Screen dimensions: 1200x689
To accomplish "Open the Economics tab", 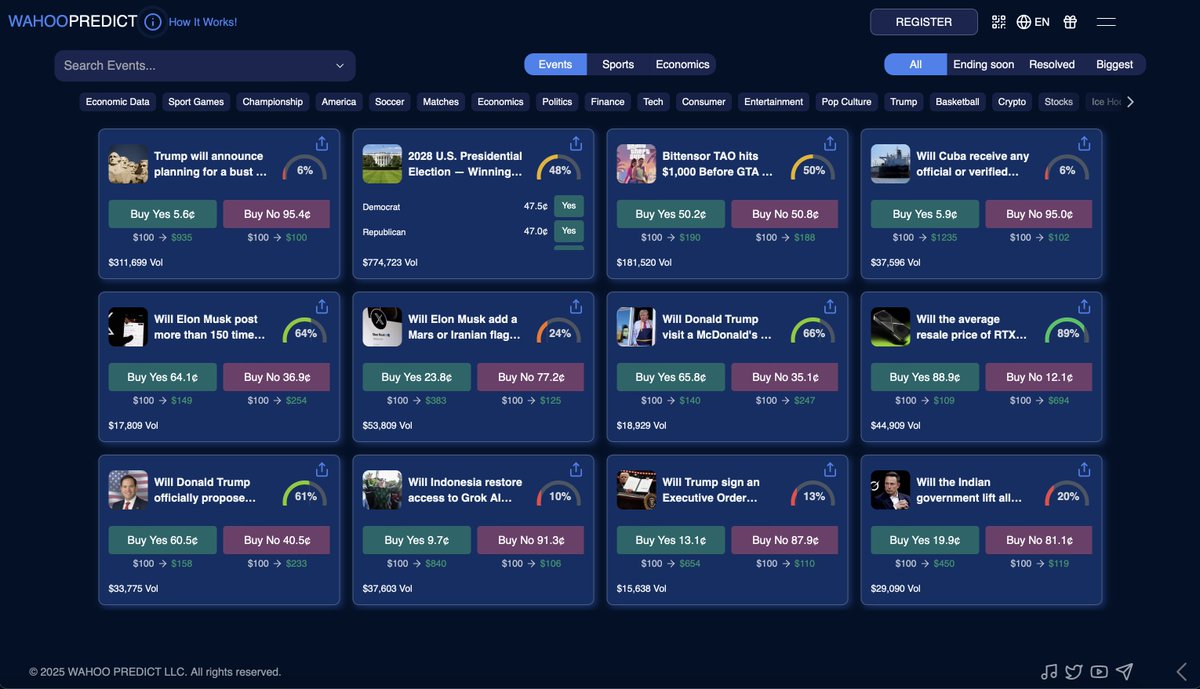I will pos(681,63).
